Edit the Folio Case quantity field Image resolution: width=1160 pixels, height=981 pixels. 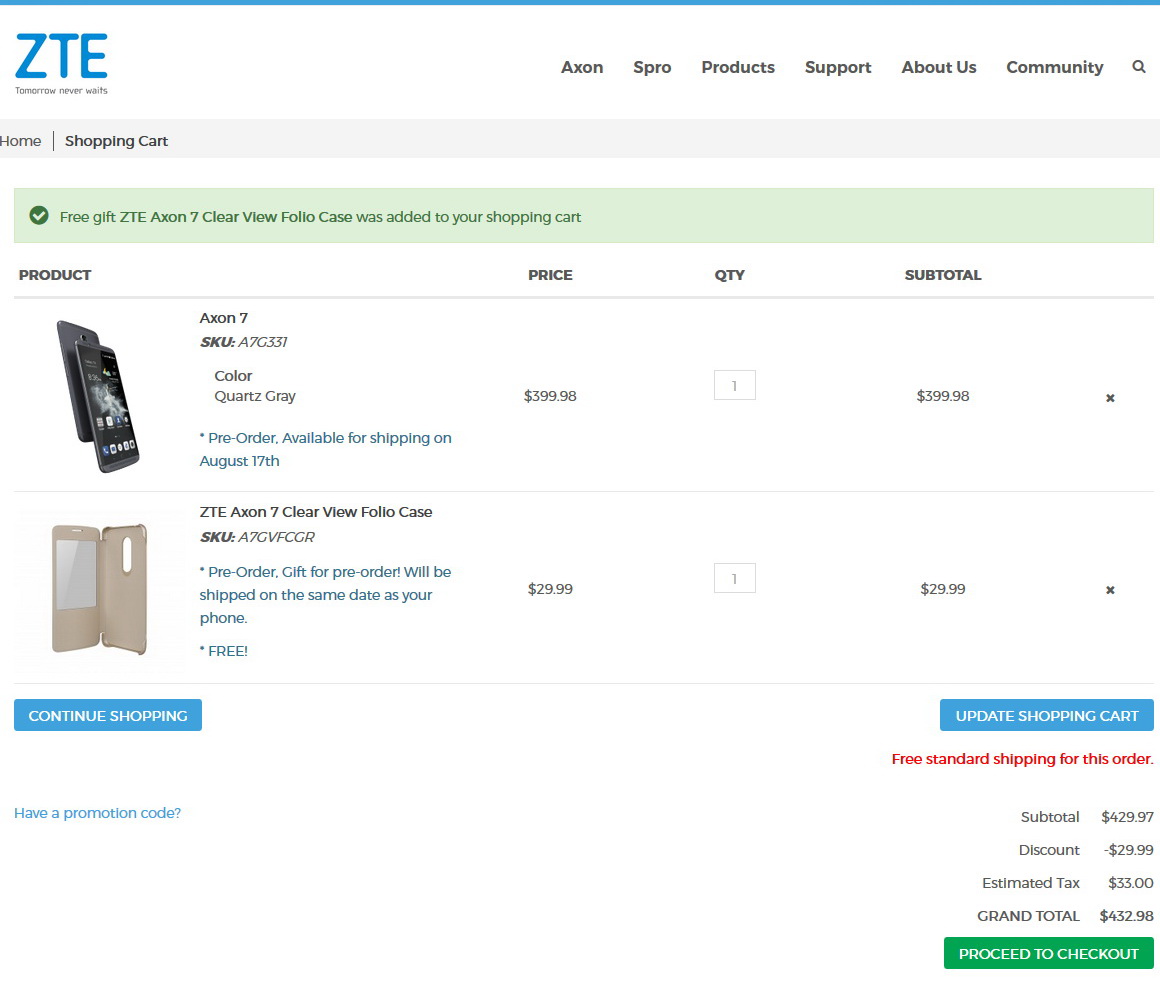pyautogui.click(x=734, y=578)
